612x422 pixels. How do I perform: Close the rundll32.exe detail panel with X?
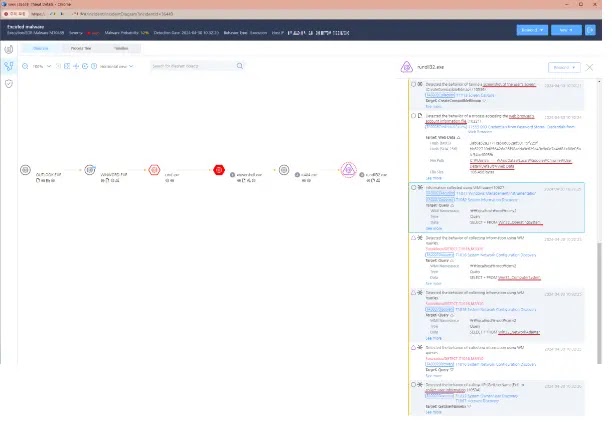click(x=589, y=68)
